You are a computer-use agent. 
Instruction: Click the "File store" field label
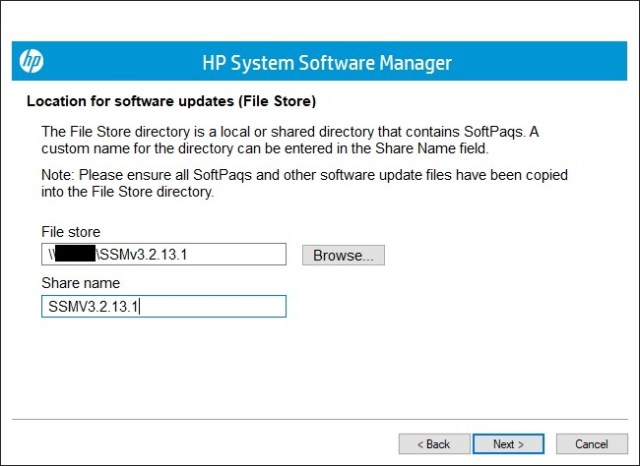click(x=70, y=232)
